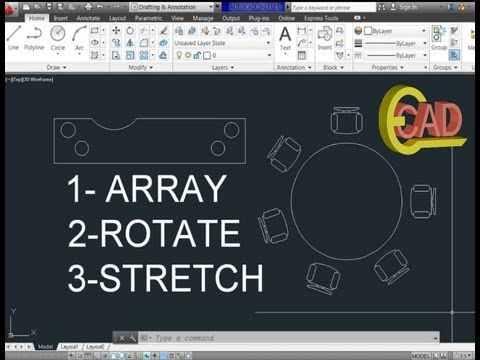480x360 pixels.
Task: Click the Rotate tool icon
Action: click(130, 31)
